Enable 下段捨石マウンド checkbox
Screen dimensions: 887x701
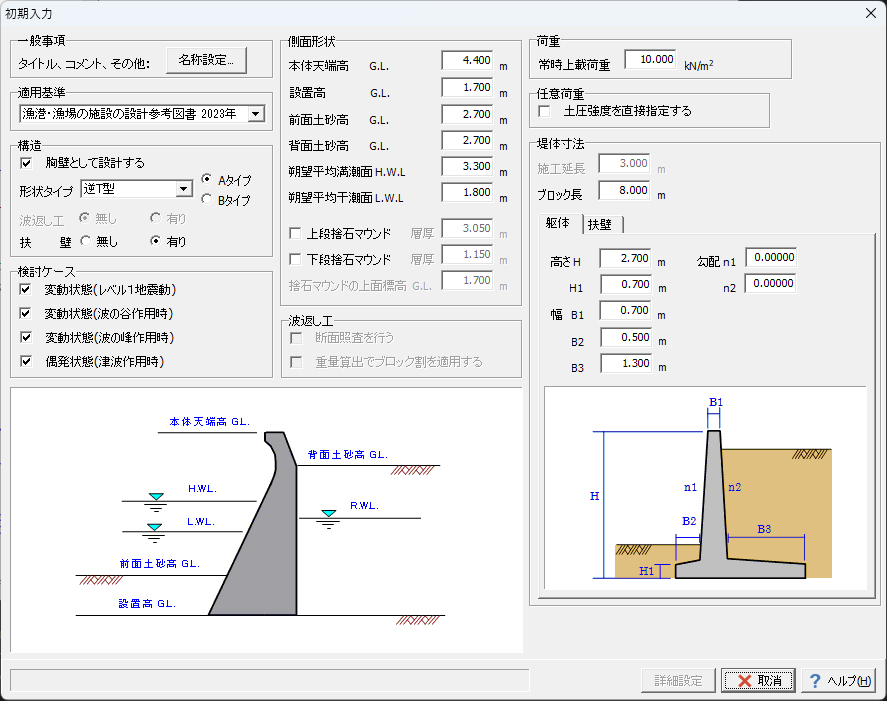tap(295, 259)
